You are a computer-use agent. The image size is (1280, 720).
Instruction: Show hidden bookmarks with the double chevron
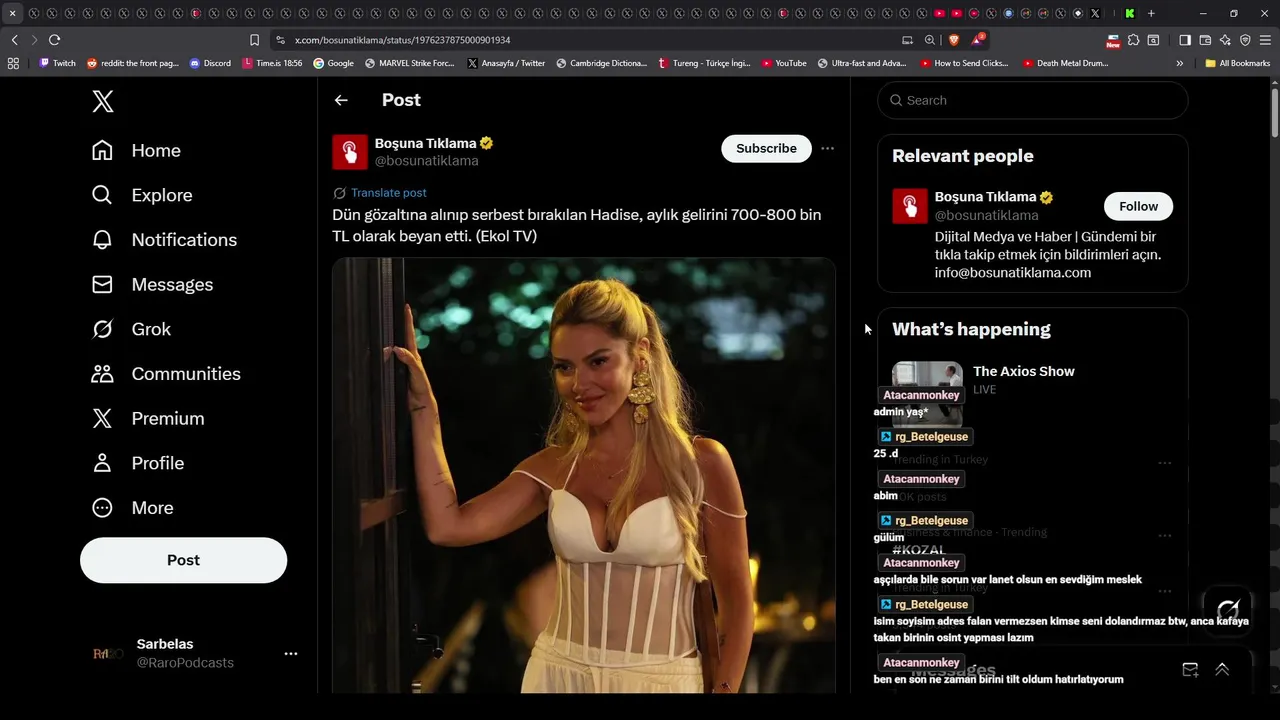click(x=1180, y=63)
